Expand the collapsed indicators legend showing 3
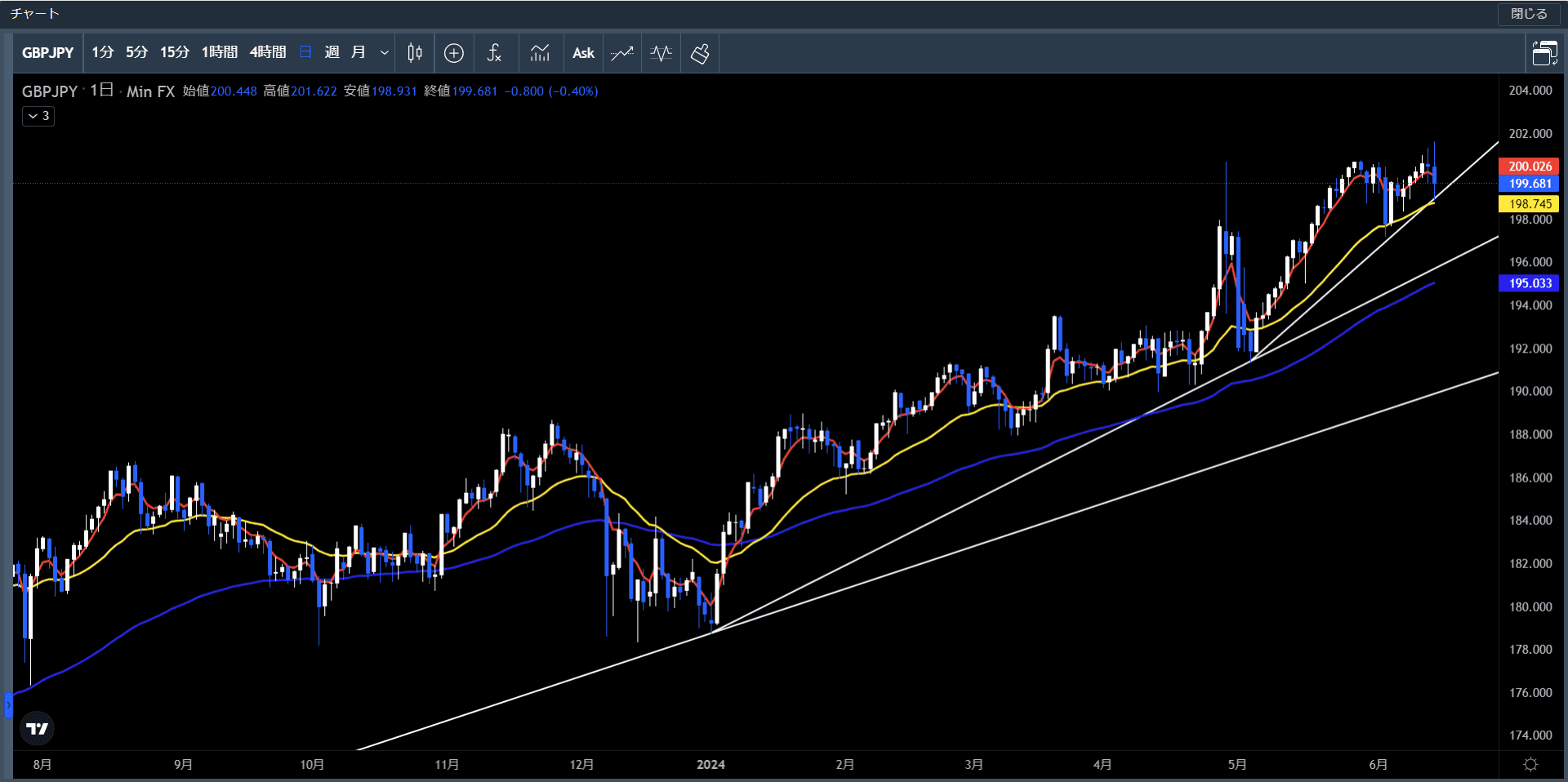This screenshot has height=782, width=1568. tap(38, 116)
